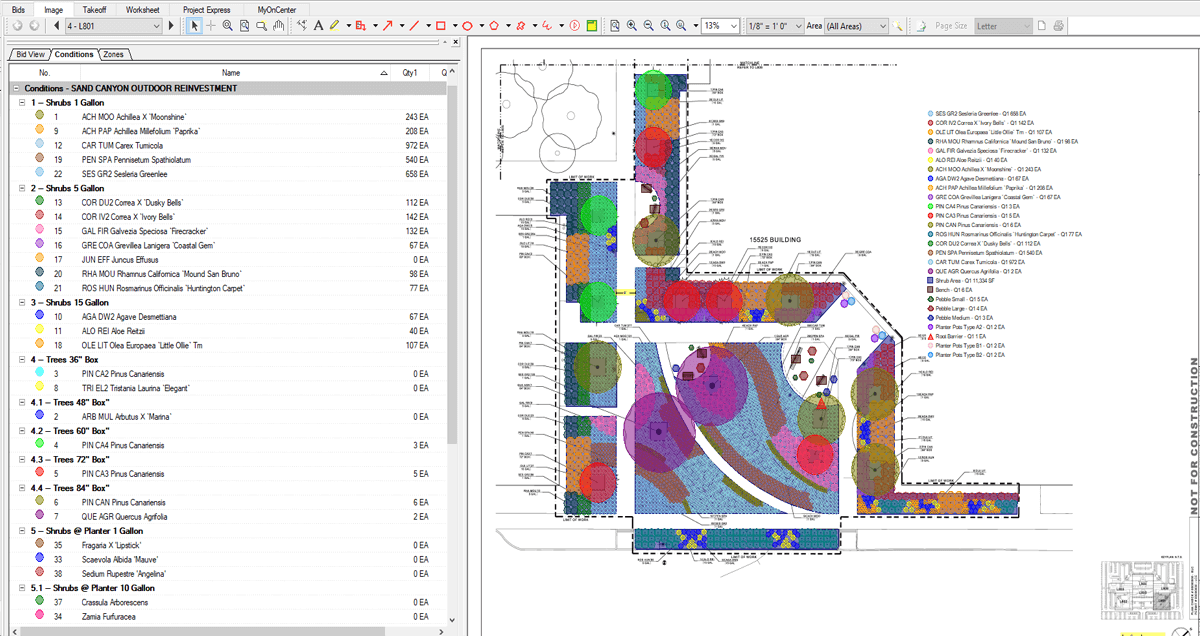The height and width of the screenshot is (636, 1200).
Task: Select the arrow pointer tool
Action: 195,25
